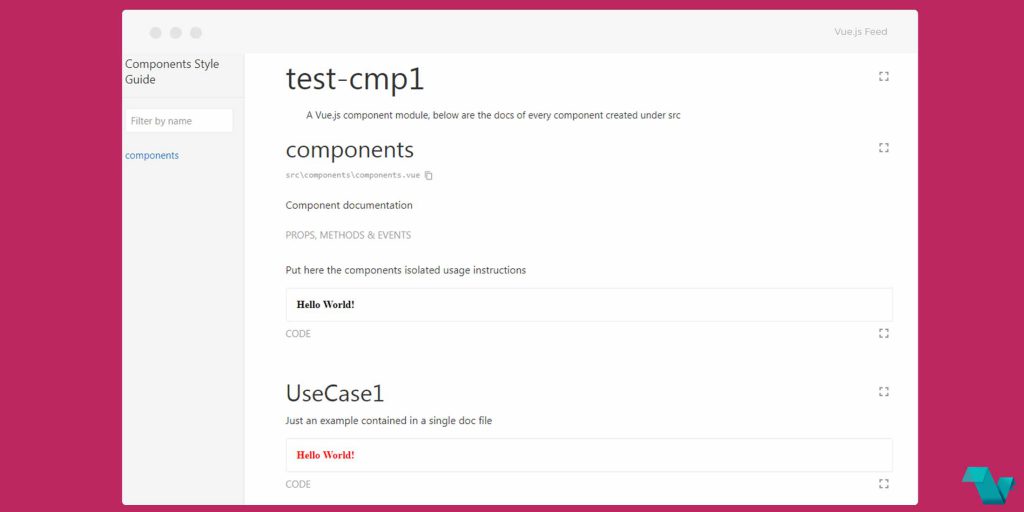Viewport: 1024px width, 512px height.
Task: Open components link in sidebar
Action: (152, 155)
